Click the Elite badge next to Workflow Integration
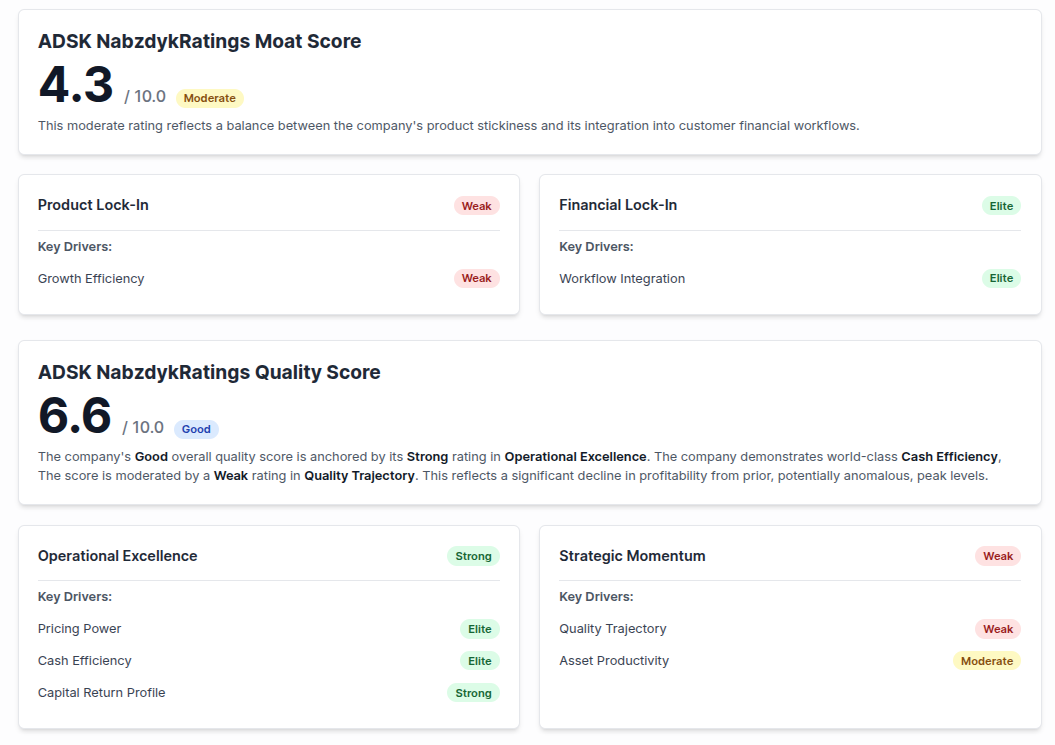This screenshot has height=745, width=1055. 1001,279
